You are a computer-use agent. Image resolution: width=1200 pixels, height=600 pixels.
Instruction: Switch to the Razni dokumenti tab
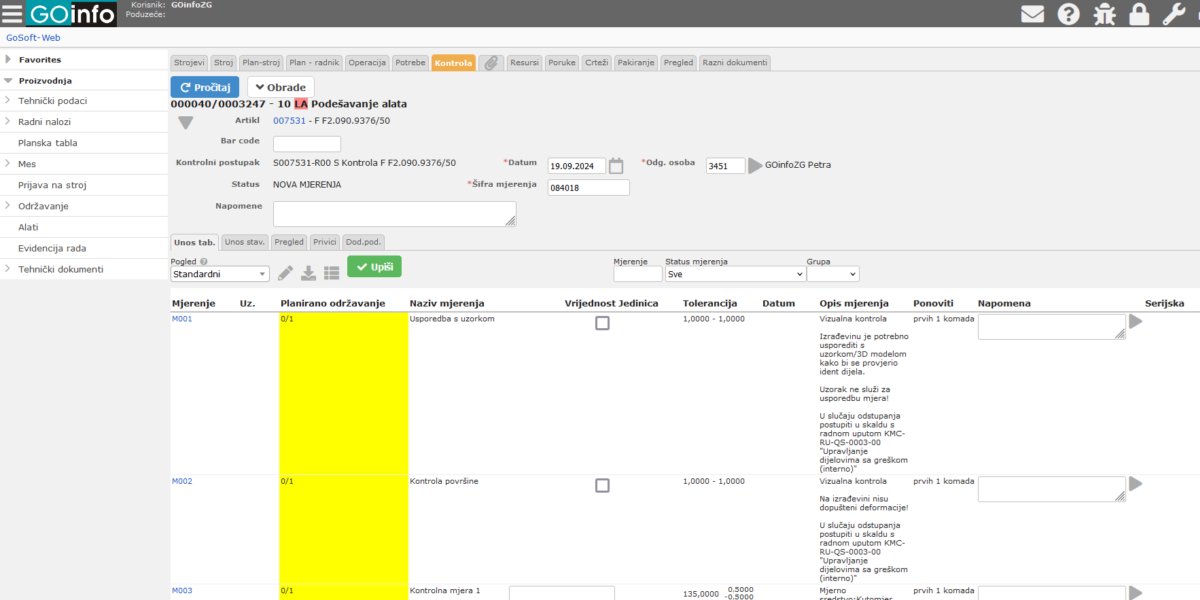point(735,62)
